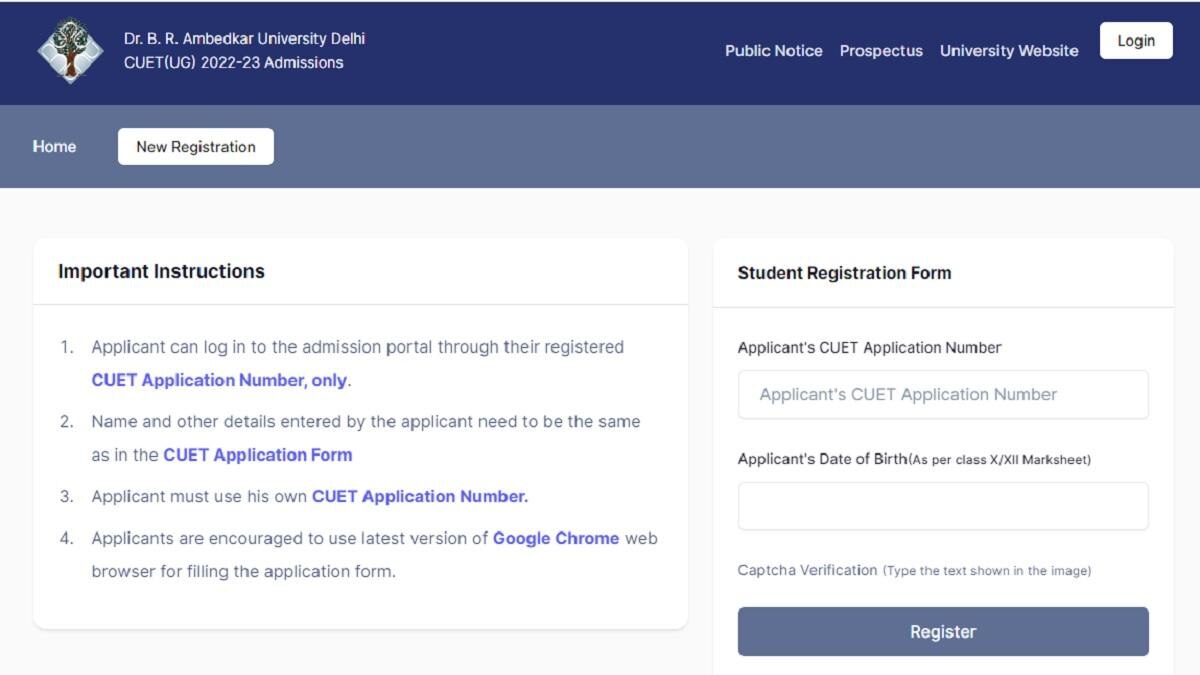Click the Student Registration Form heading
The height and width of the screenshot is (675, 1200).
click(x=844, y=272)
